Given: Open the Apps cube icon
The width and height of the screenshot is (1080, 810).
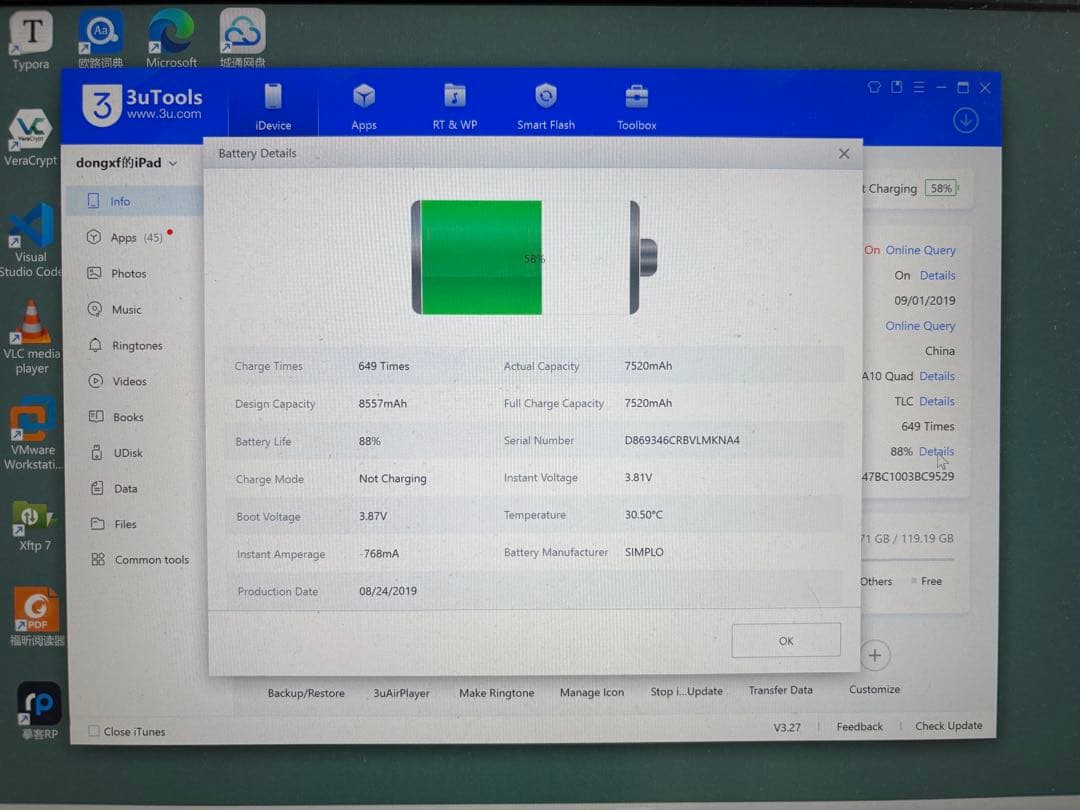Looking at the screenshot, I should pyautogui.click(x=364, y=97).
